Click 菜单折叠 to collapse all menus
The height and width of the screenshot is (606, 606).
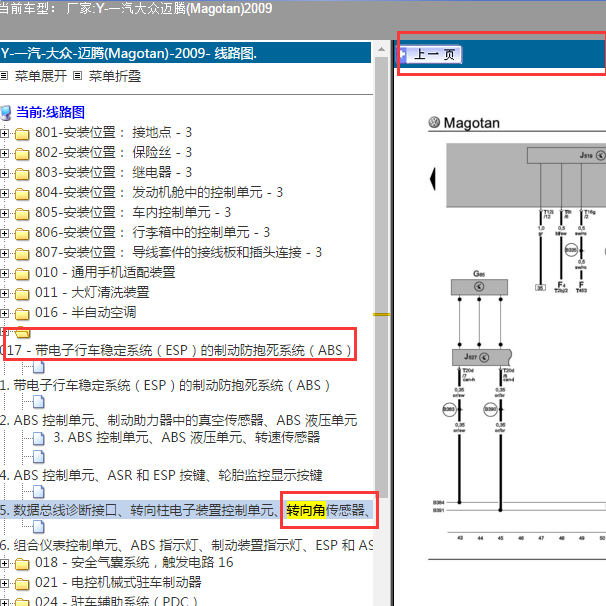[115, 76]
